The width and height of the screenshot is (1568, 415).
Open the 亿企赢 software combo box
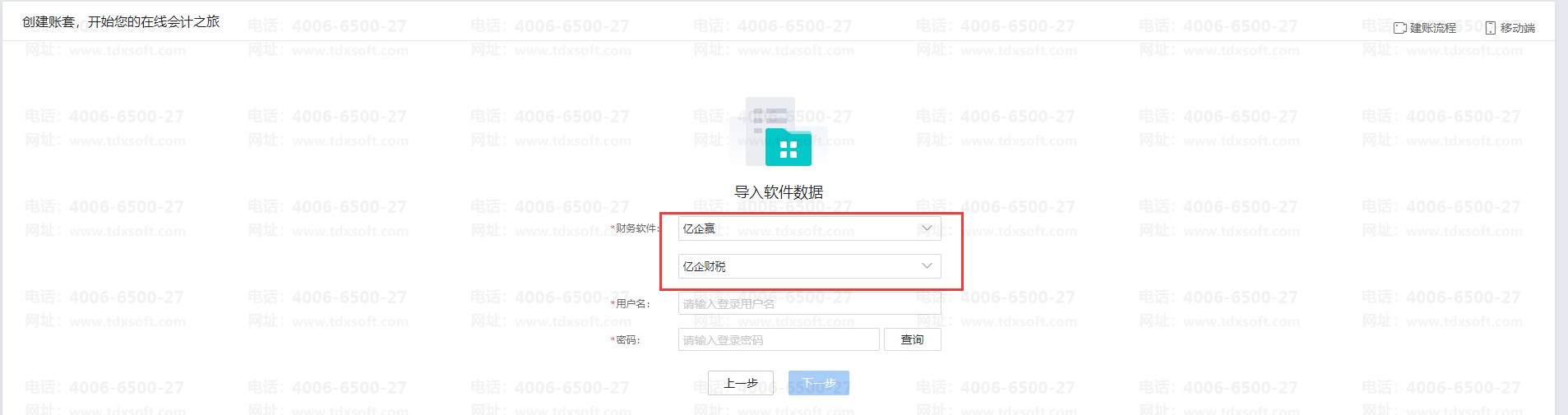click(x=798, y=228)
